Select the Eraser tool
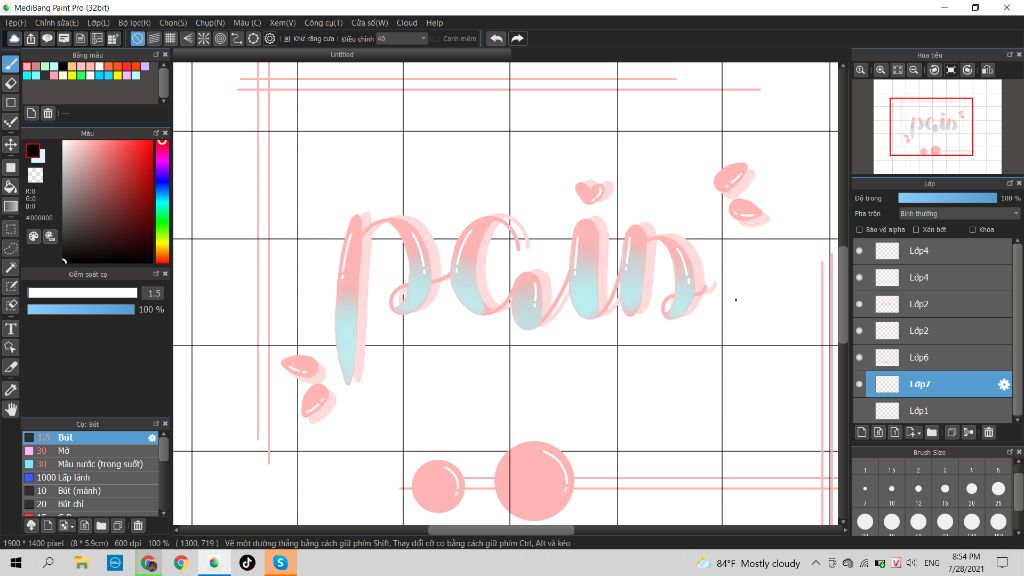The height and width of the screenshot is (576, 1024). (x=10, y=83)
